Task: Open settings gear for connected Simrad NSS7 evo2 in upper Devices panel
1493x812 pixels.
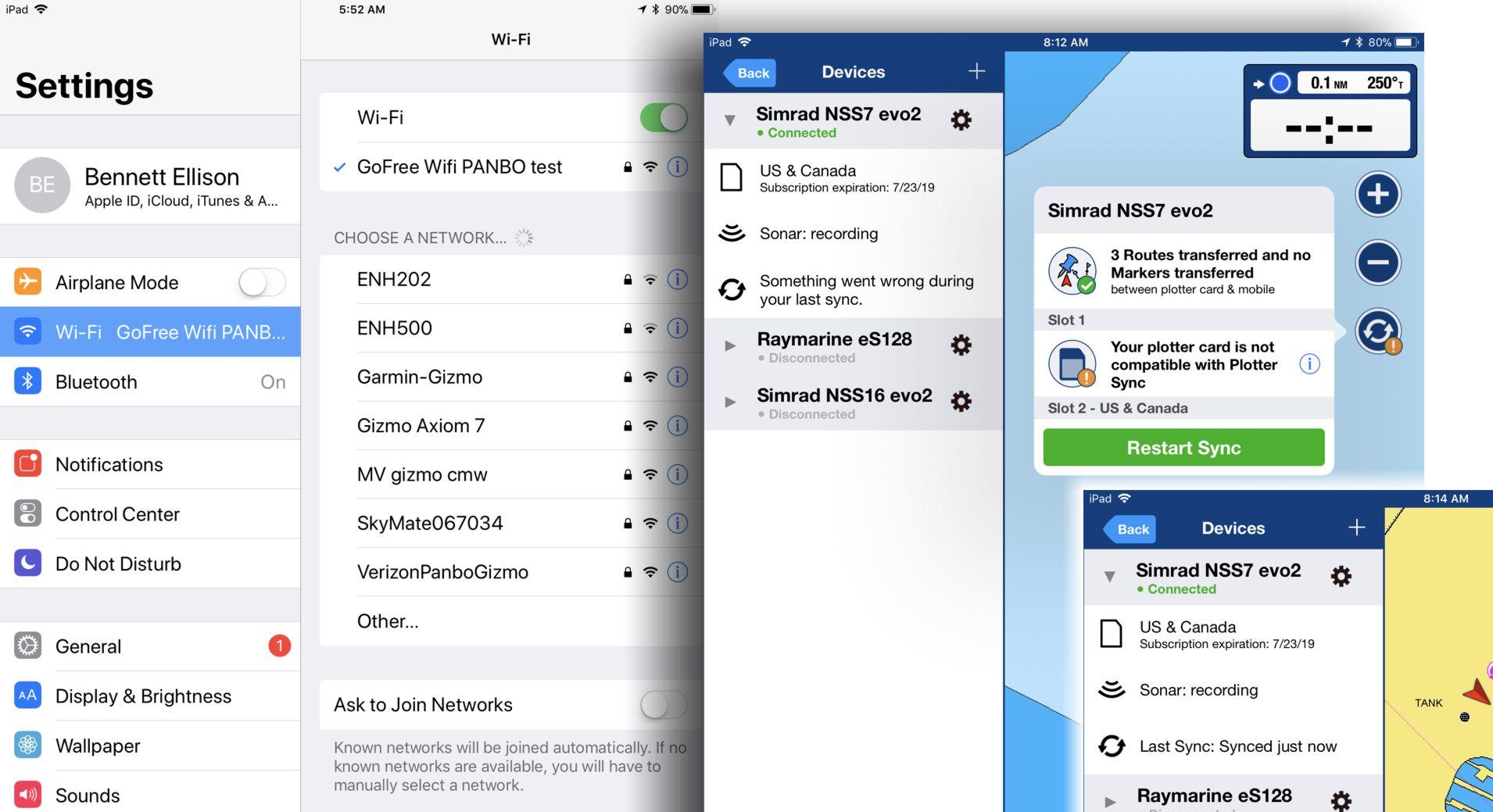Action: coord(961,120)
